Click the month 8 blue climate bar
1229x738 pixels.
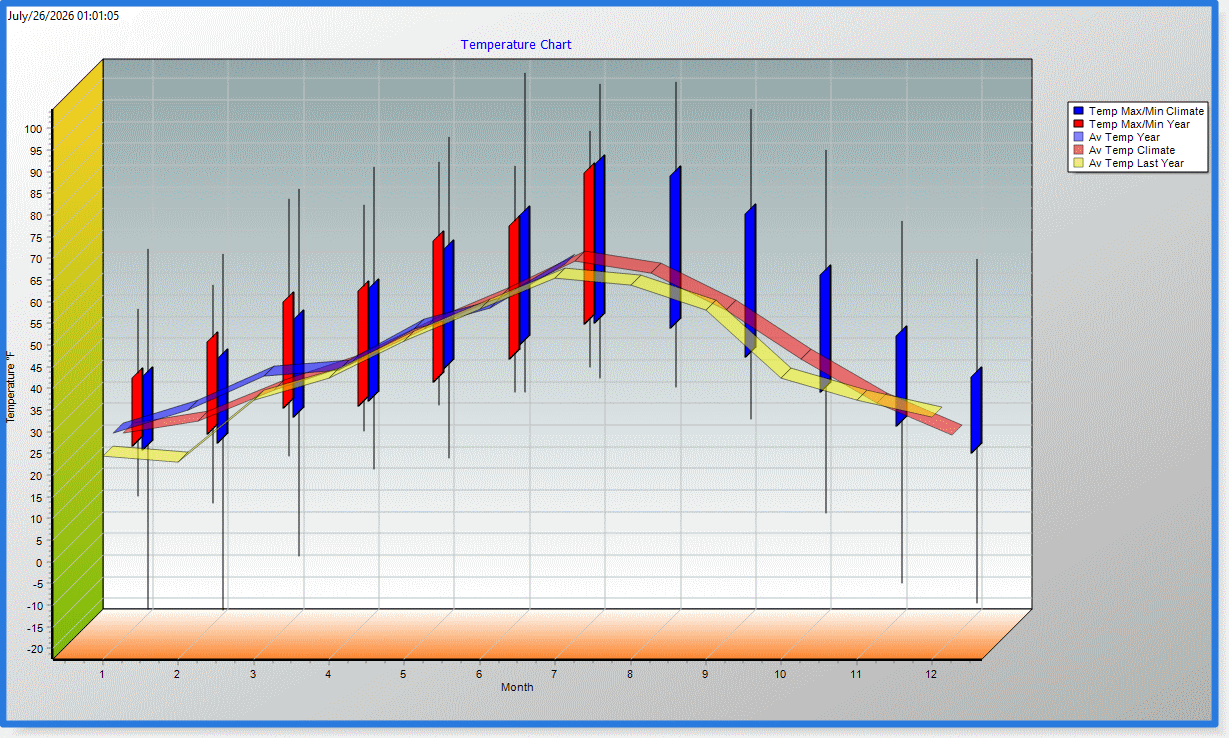[675, 247]
